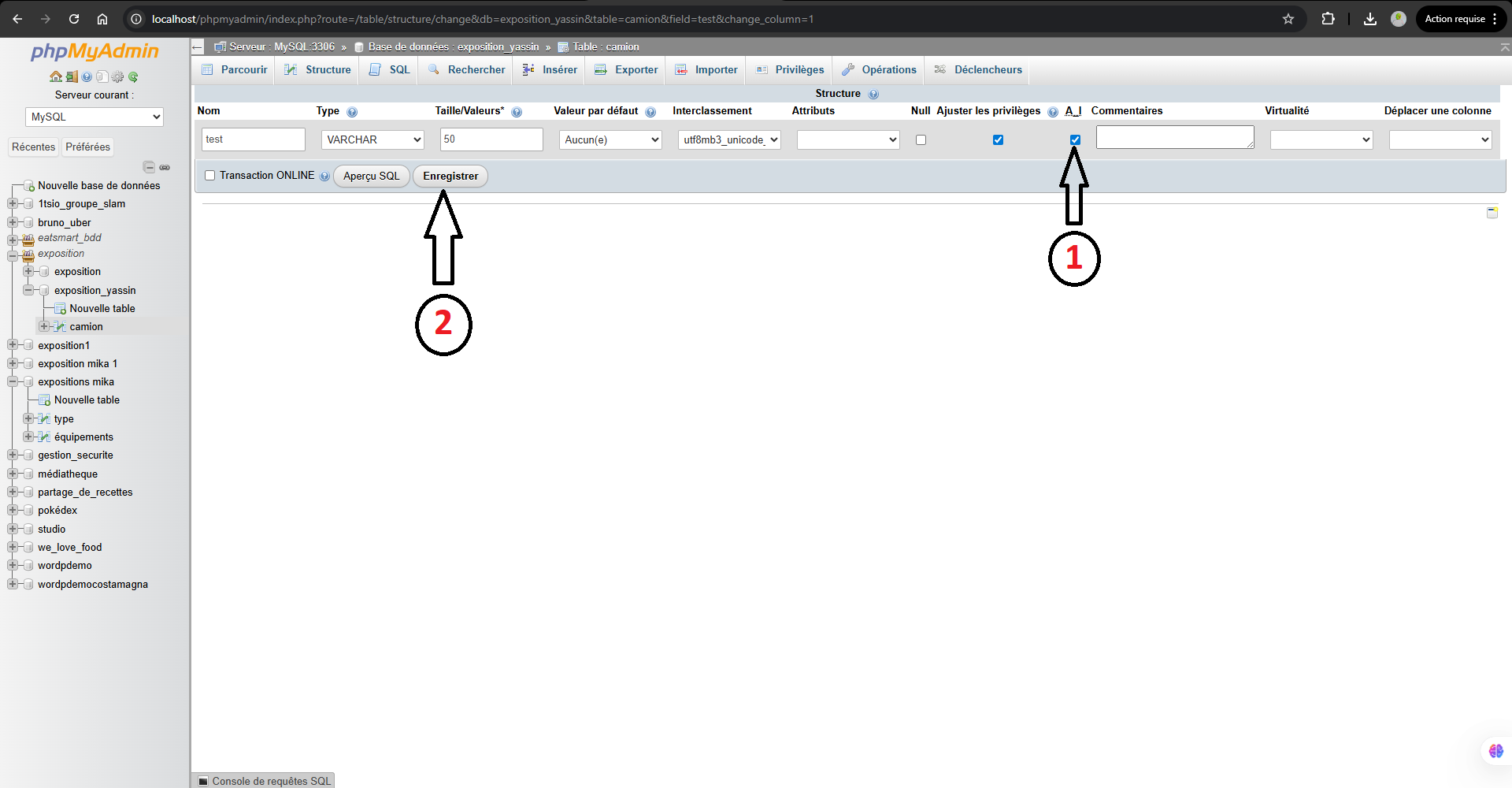This screenshot has width=1512, height=788.
Task: Enable the Null checkbox for column test
Action: pyautogui.click(x=920, y=139)
